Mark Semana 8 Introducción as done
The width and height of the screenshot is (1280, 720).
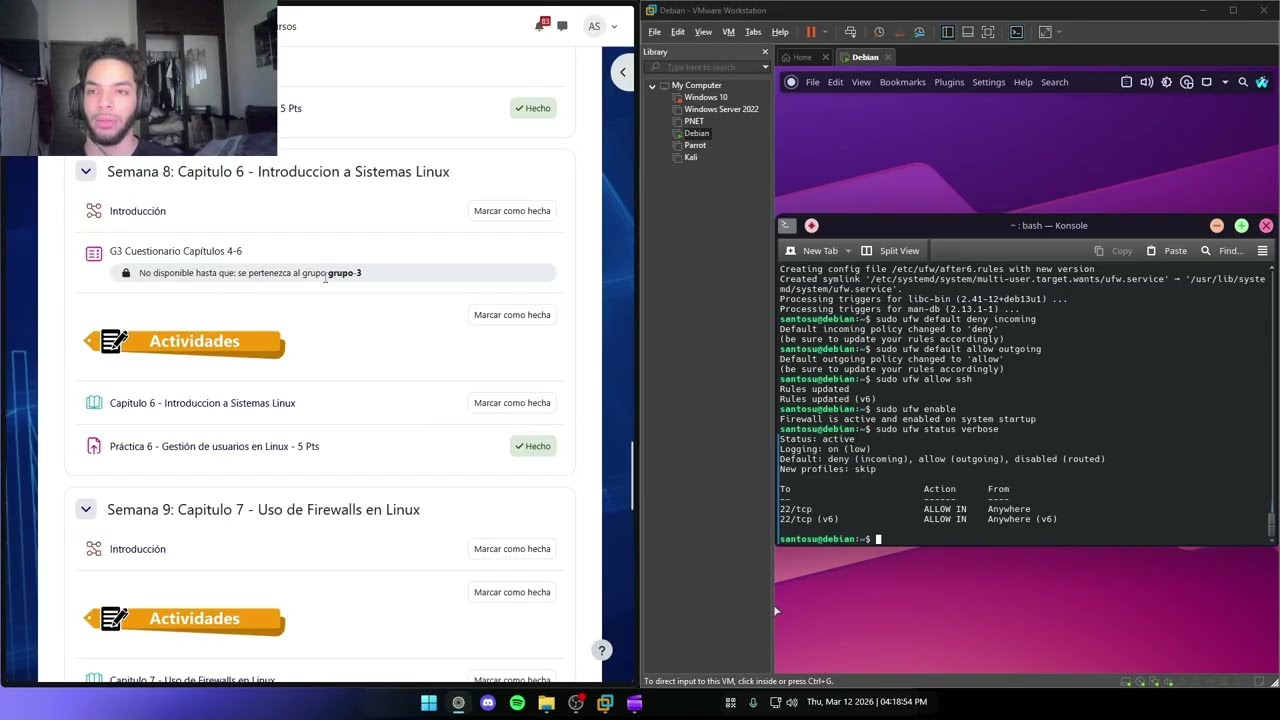[512, 211]
